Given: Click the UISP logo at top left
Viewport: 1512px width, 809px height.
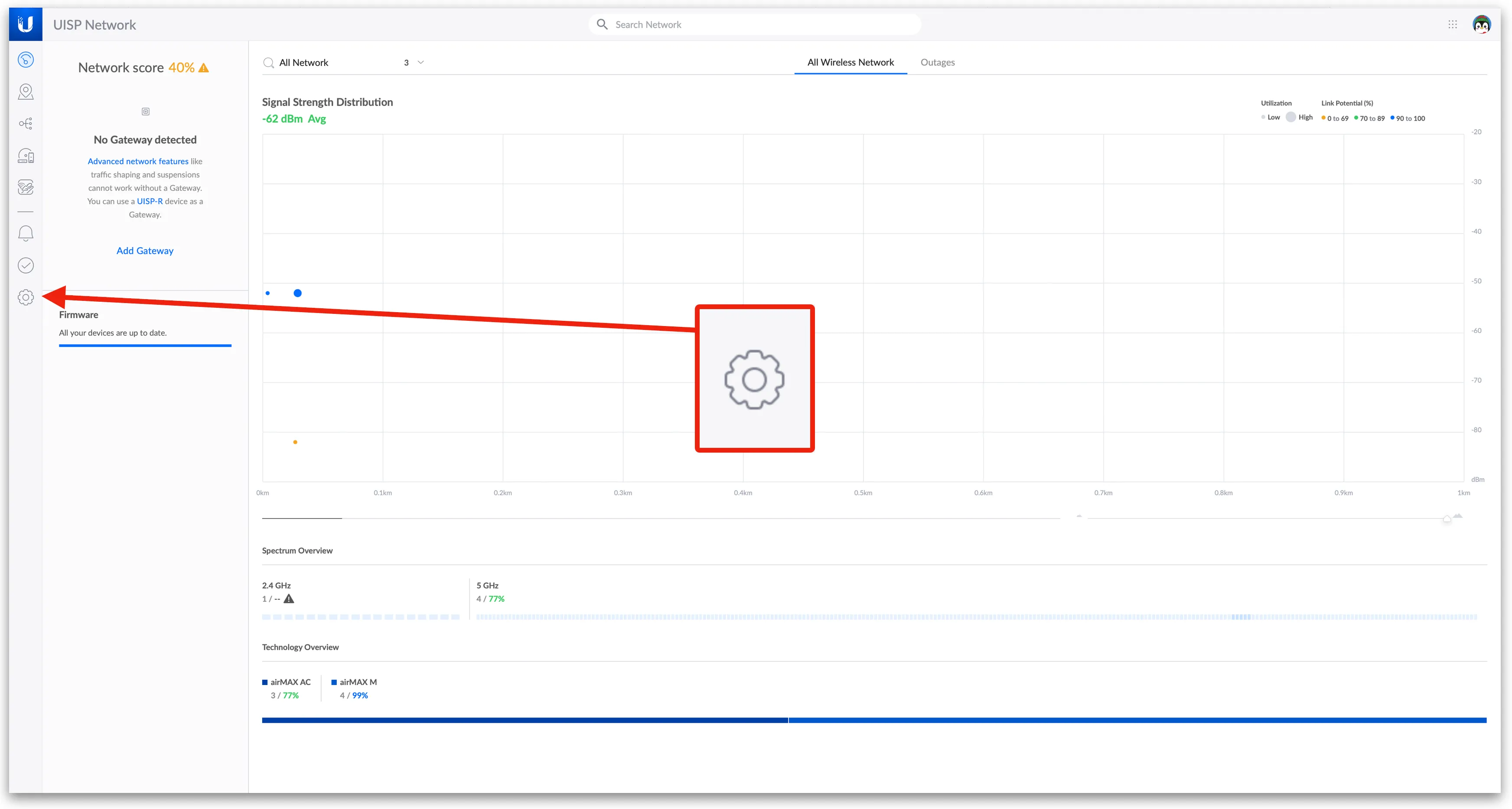Looking at the screenshot, I should click(25, 24).
